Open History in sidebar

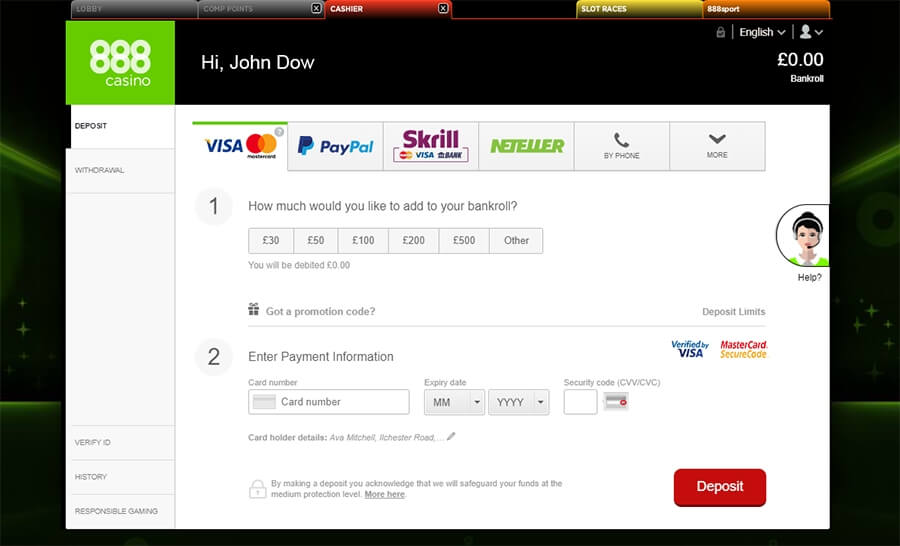[x=121, y=477]
